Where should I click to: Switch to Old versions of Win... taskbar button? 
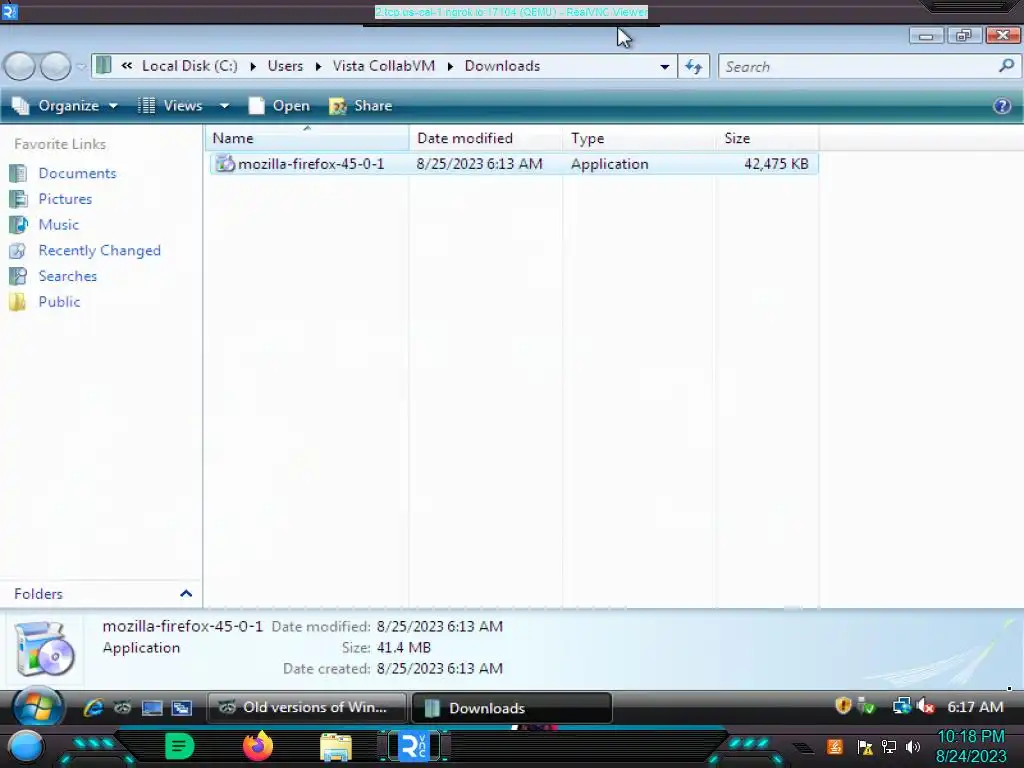pyautogui.click(x=306, y=708)
